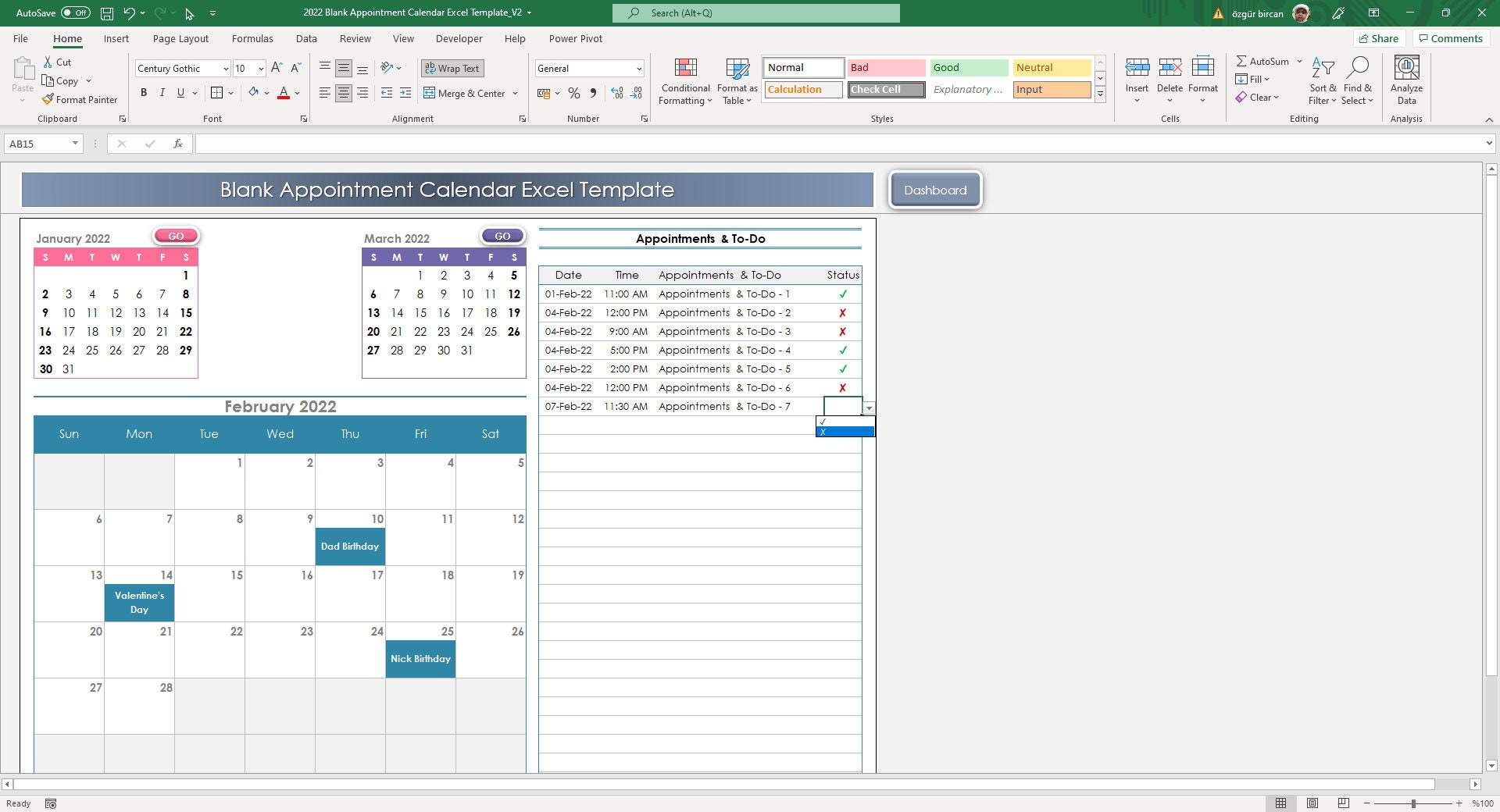Launch the Analyze Data tool
The height and width of the screenshot is (812, 1500).
(1406, 80)
